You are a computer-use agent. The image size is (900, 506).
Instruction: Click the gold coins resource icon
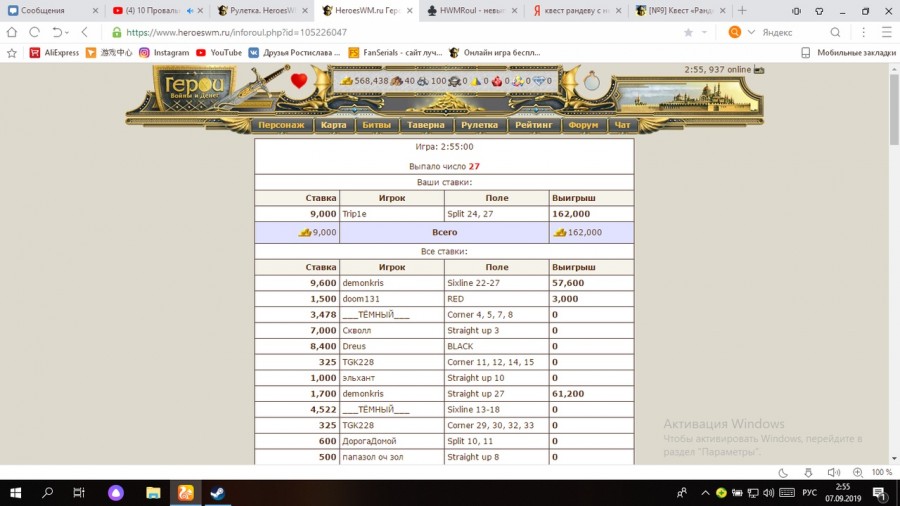(x=347, y=81)
